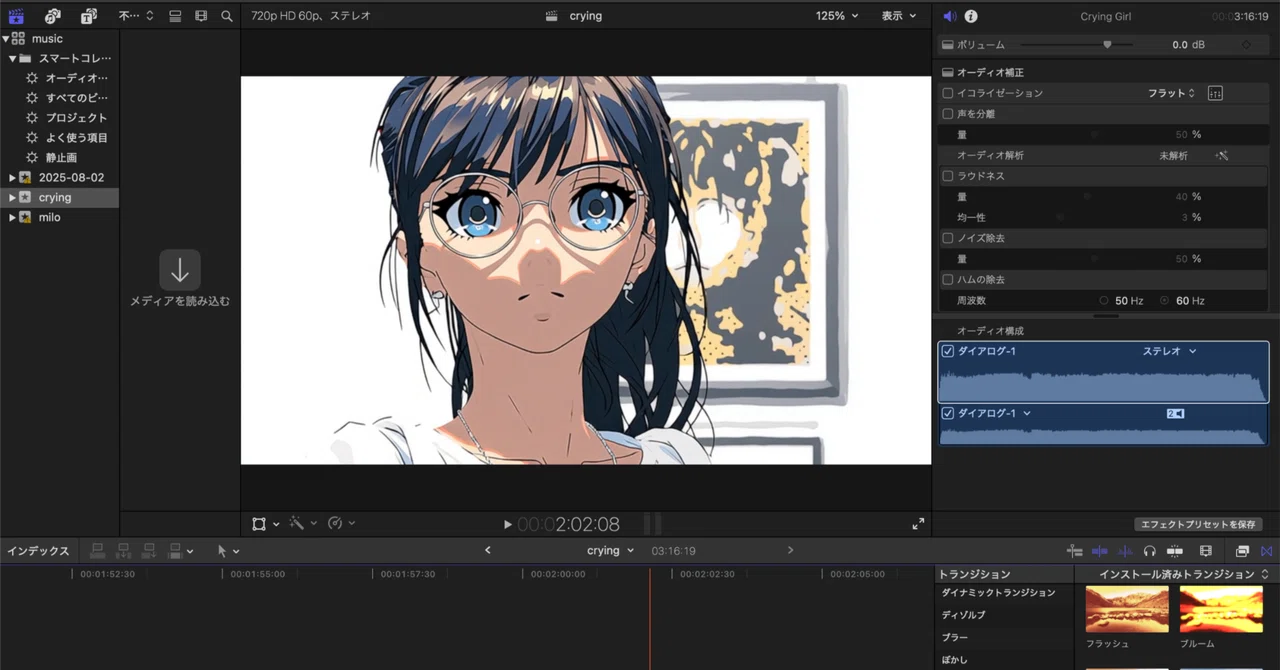Open the 125% viewer zoom menu
Image resolution: width=1280 pixels, height=670 pixels.
tap(837, 16)
